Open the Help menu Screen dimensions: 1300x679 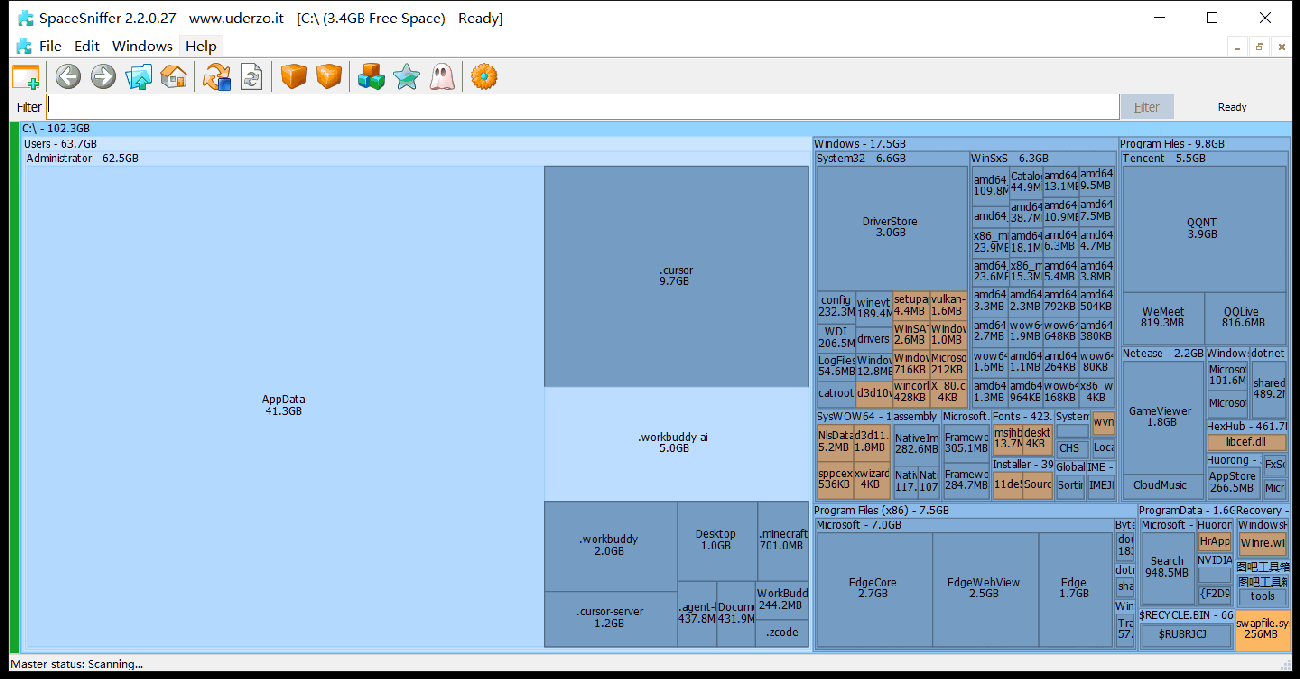click(201, 46)
